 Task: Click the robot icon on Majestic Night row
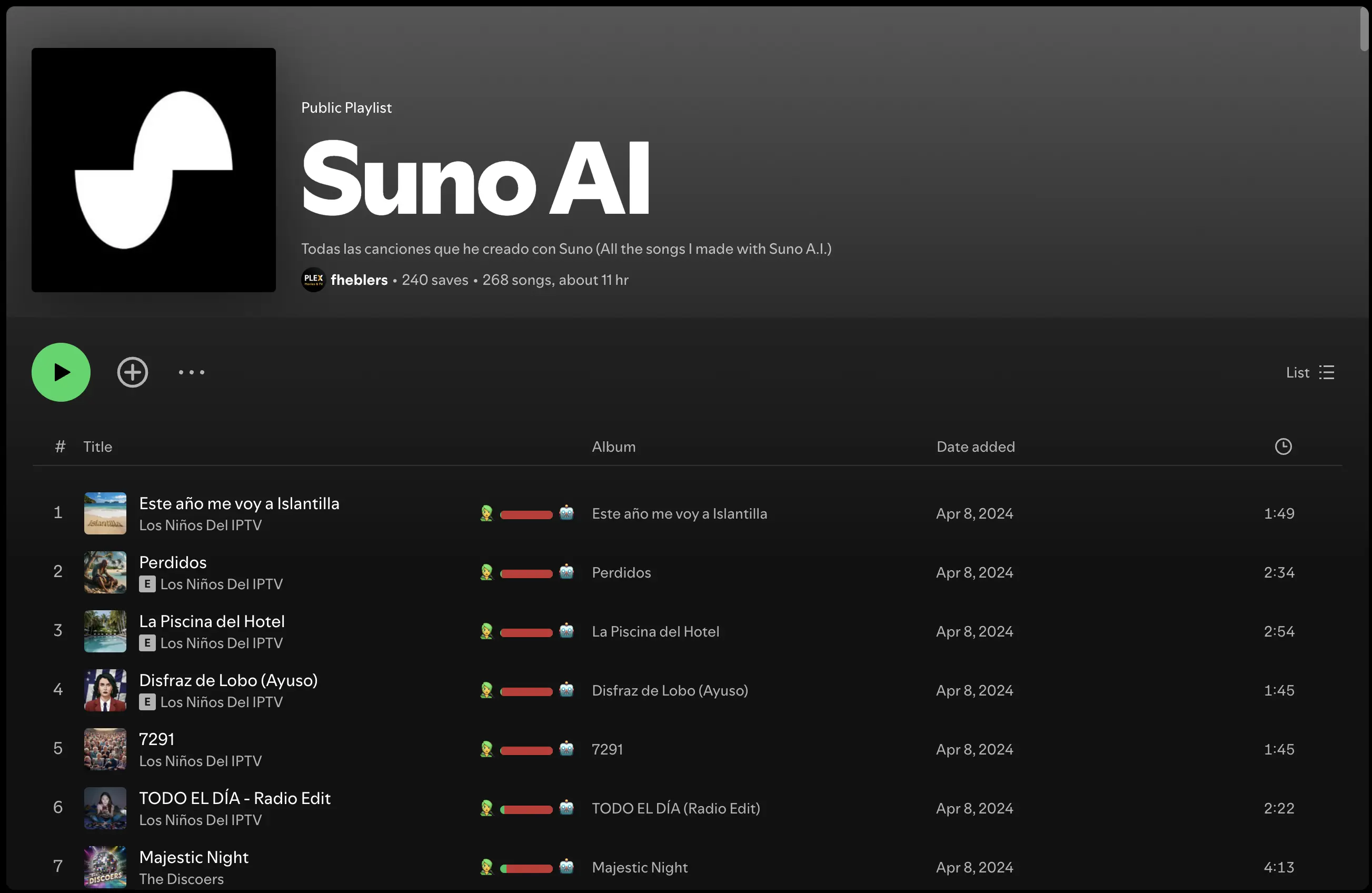(x=566, y=867)
